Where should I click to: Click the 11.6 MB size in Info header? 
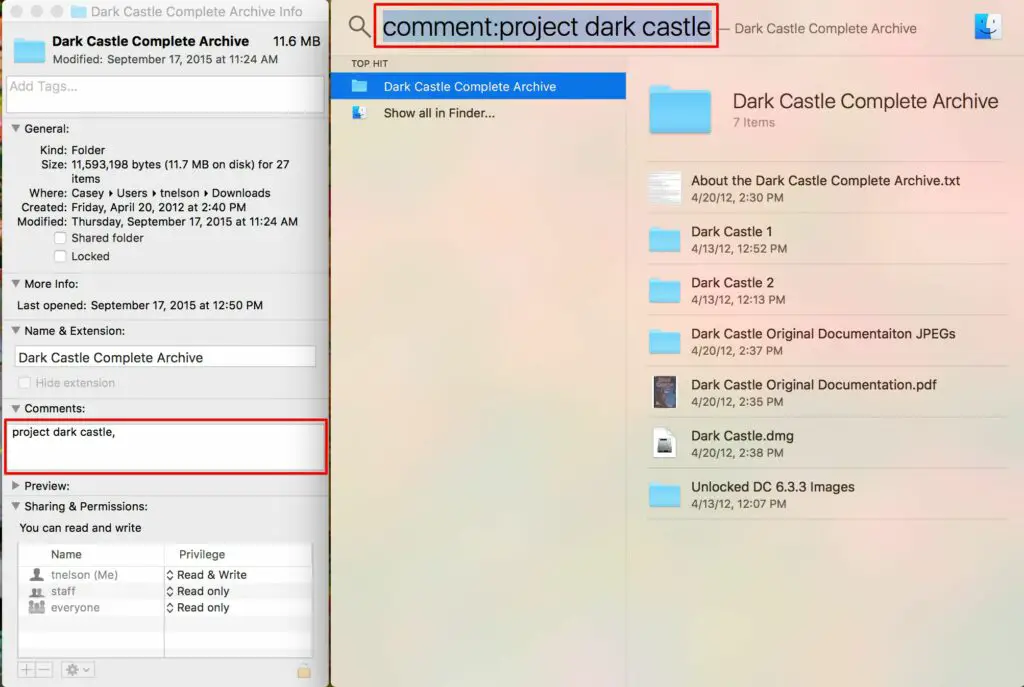pos(296,41)
